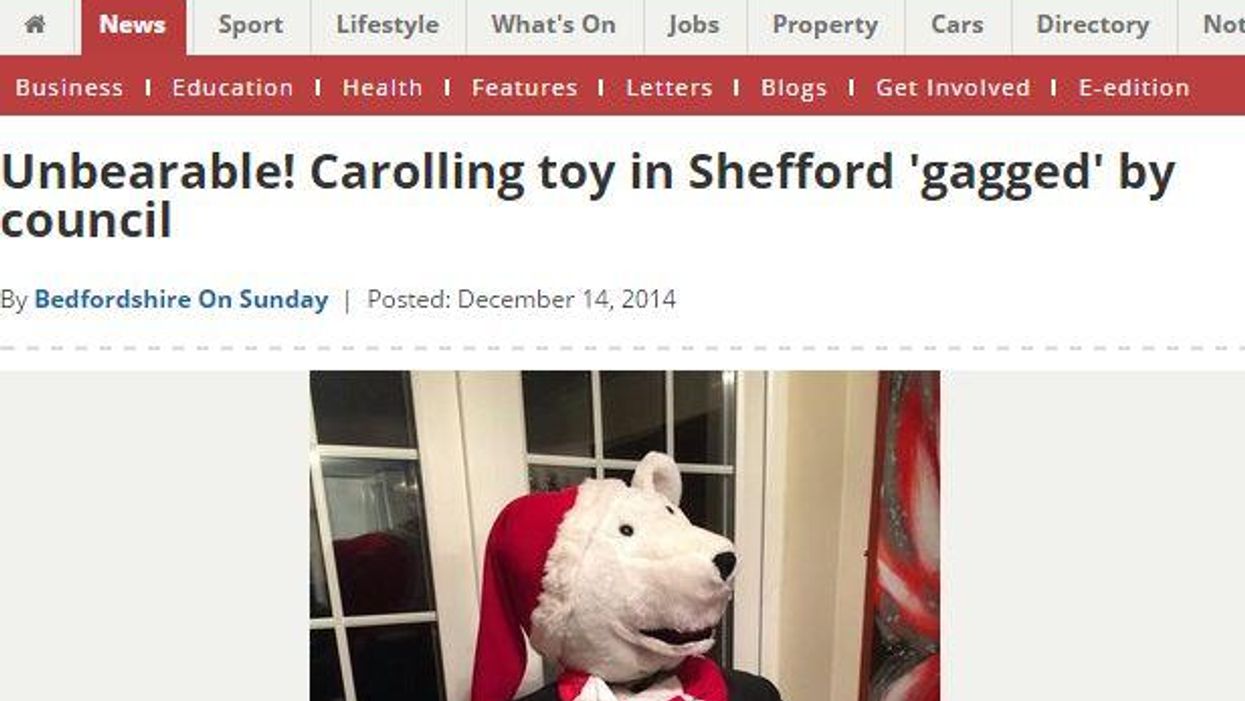Open the Health subsection
Screen dimensions: 1245x701
coord(382,88)
